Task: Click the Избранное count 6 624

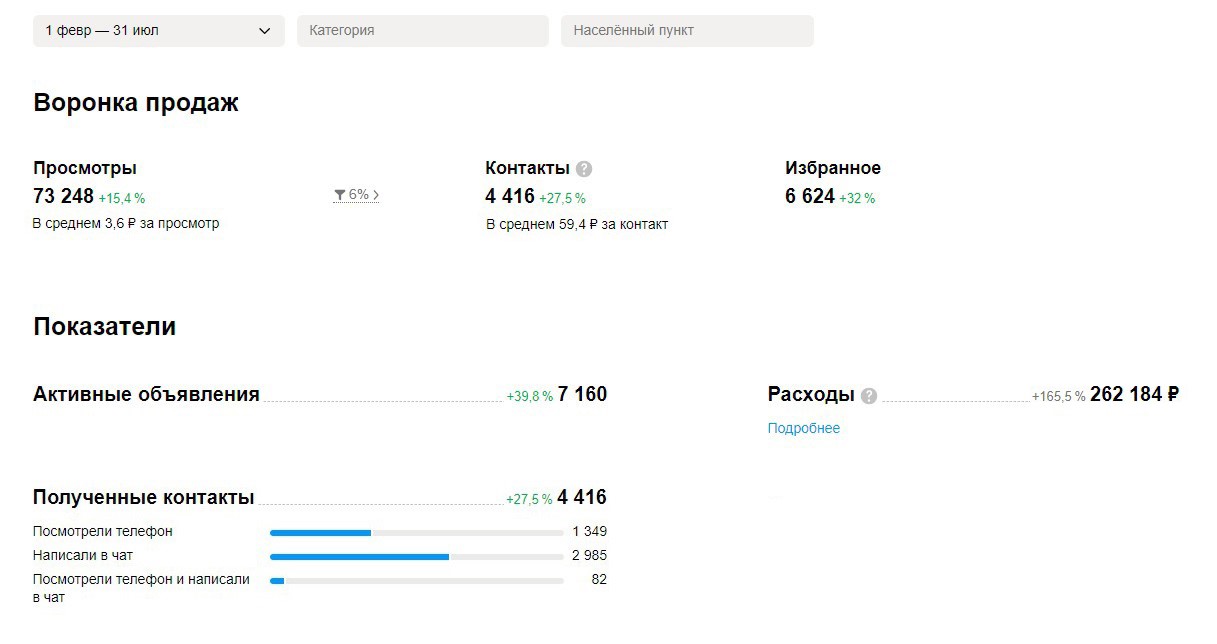Action: pos(809,197)
